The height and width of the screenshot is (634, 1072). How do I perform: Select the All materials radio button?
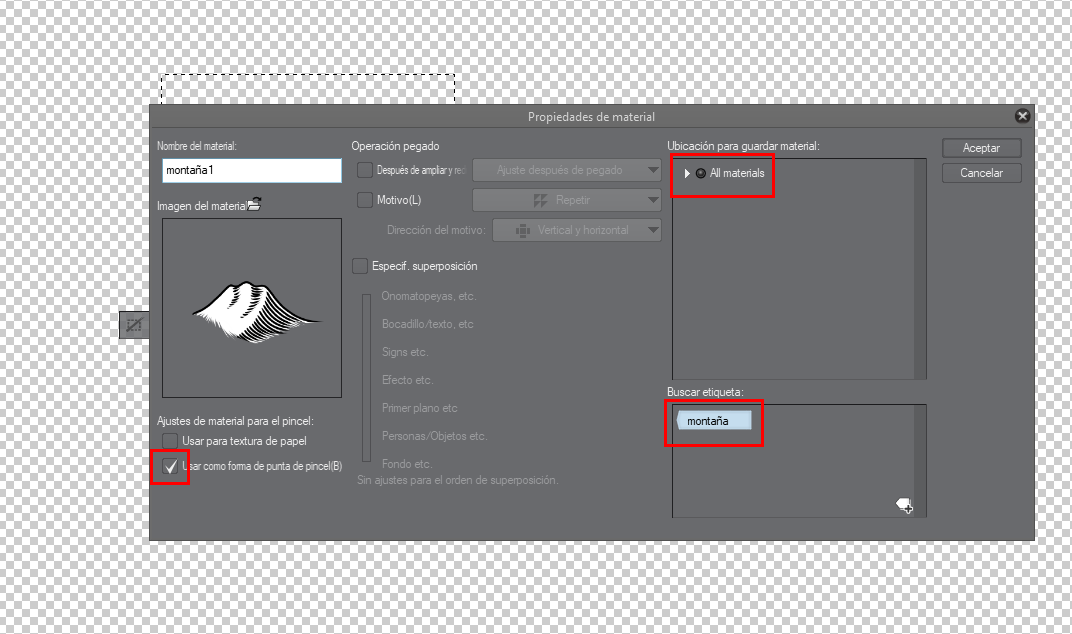[x=701, y=174]
